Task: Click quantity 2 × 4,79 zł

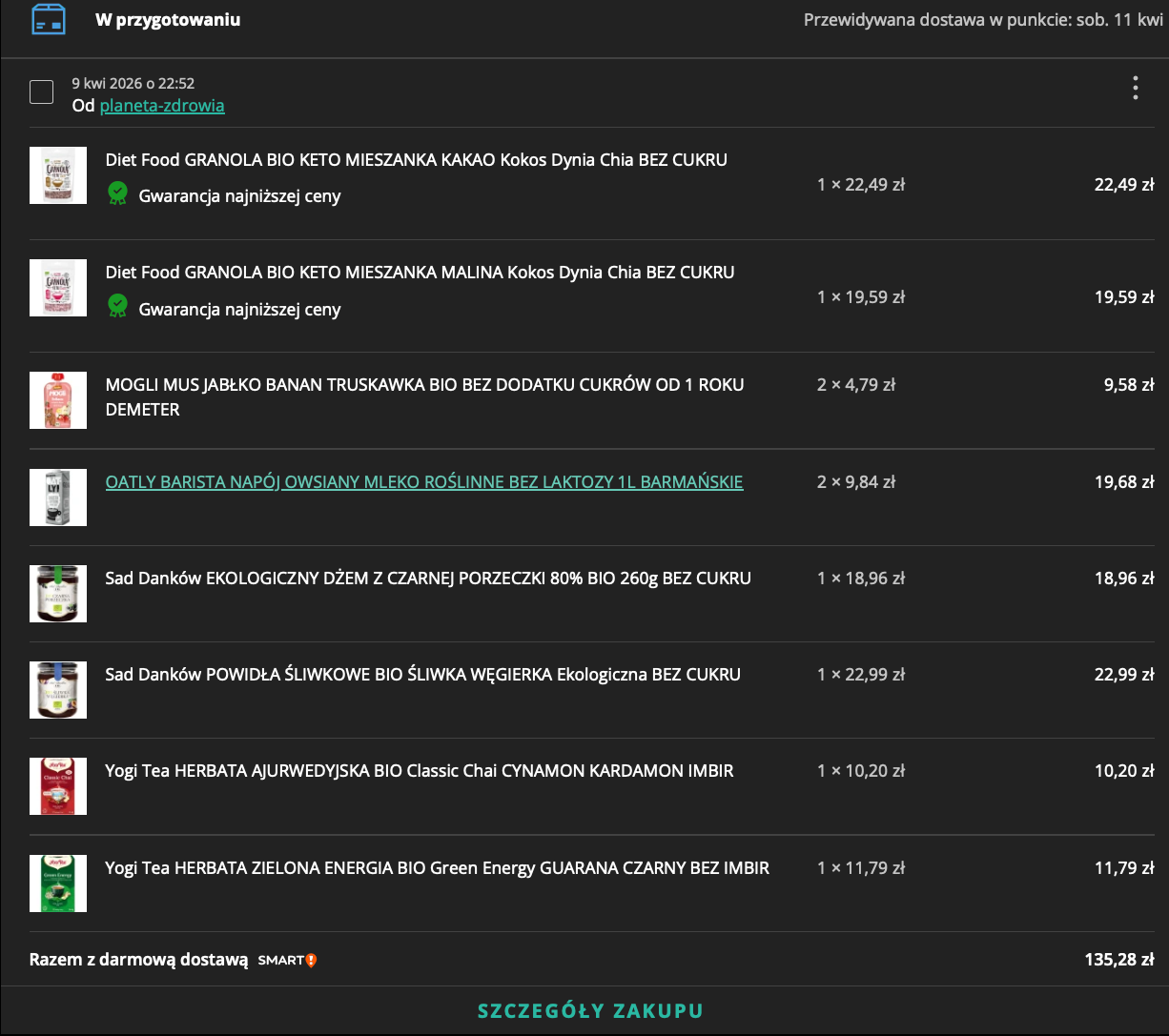Action: point(856,385)
